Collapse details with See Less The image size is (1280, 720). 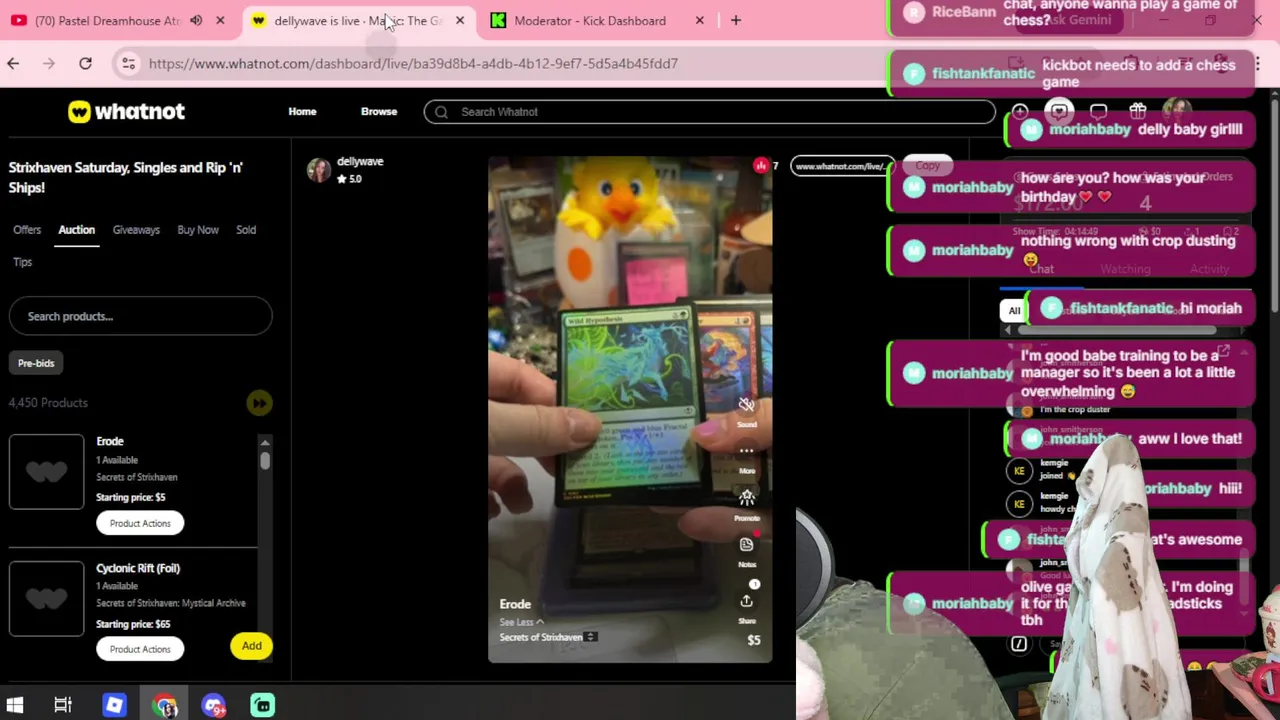[x=521, y=622]
